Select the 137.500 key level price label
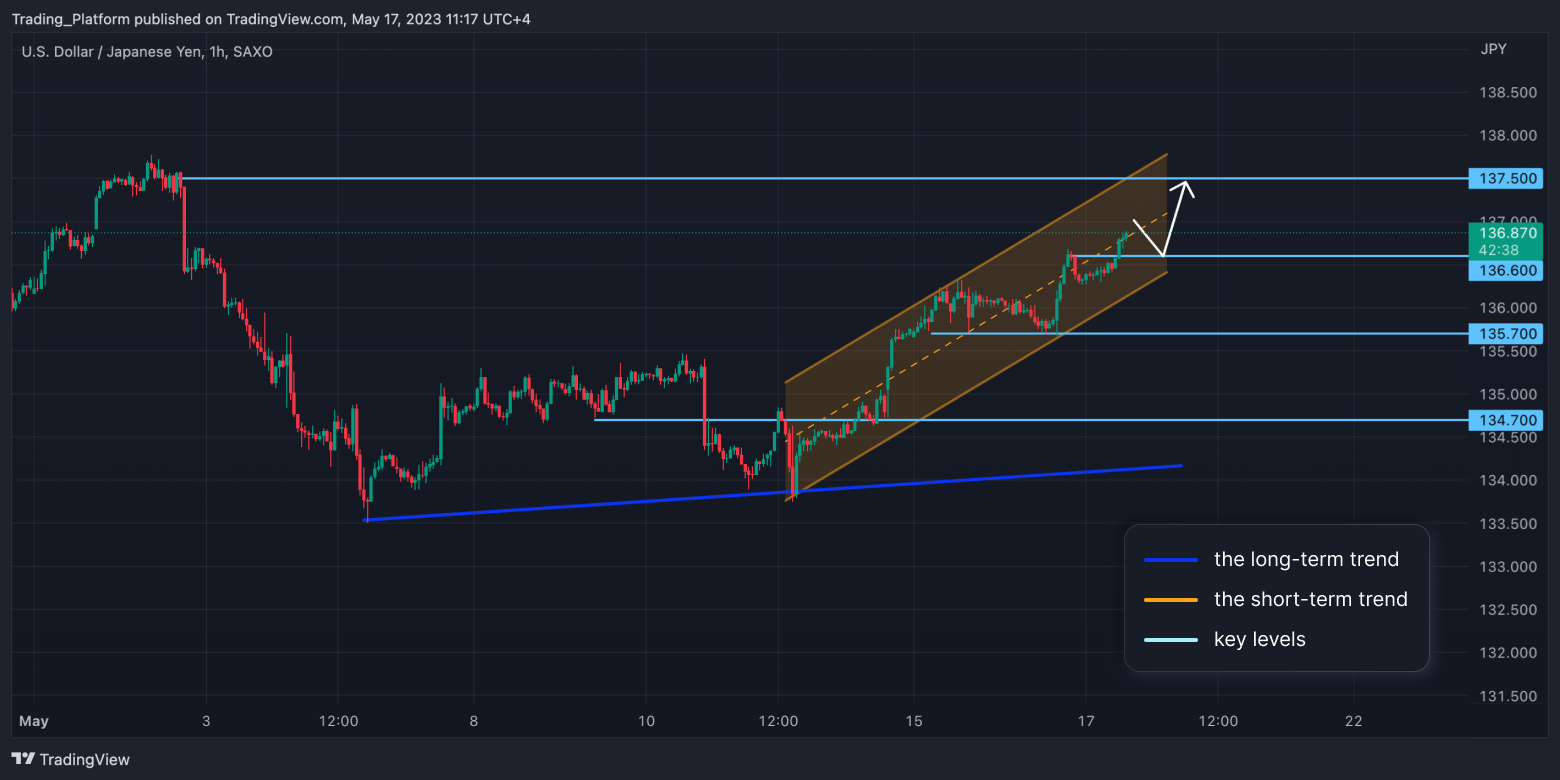 point(1506,179)
